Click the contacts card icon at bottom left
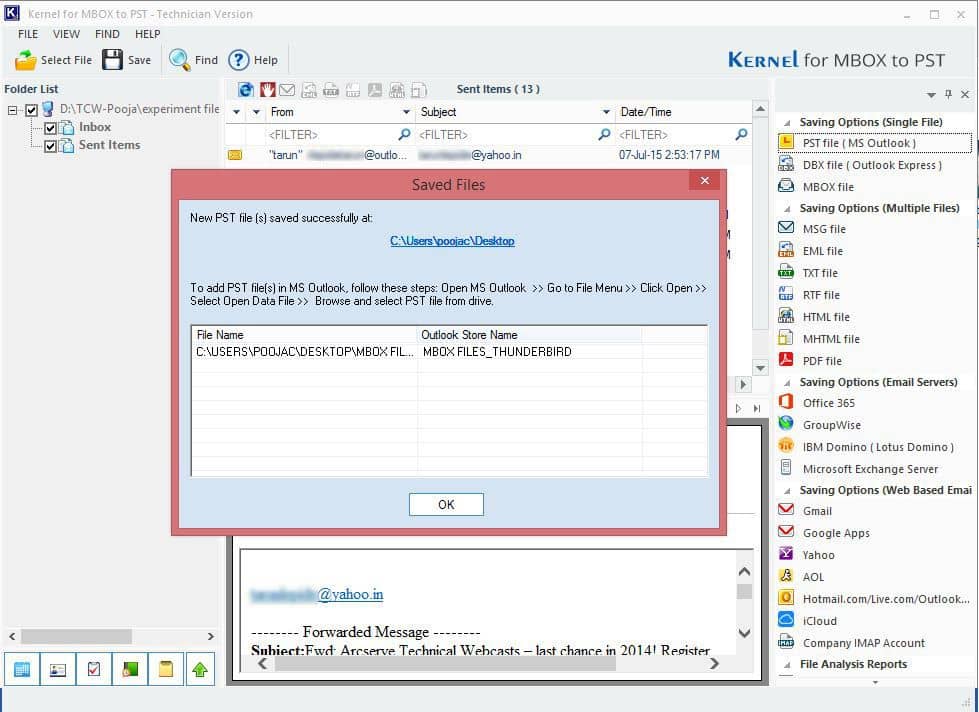Image resolution: width=979 pixels, height=712 pixels. tap(57, 670)
